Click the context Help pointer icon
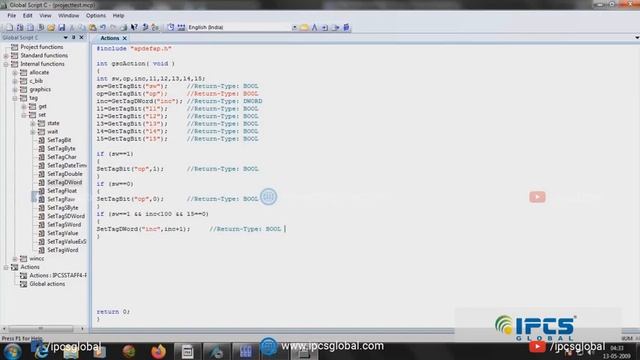Image resolution: width=640 pixels, height=360 pixels. [134, 27]
